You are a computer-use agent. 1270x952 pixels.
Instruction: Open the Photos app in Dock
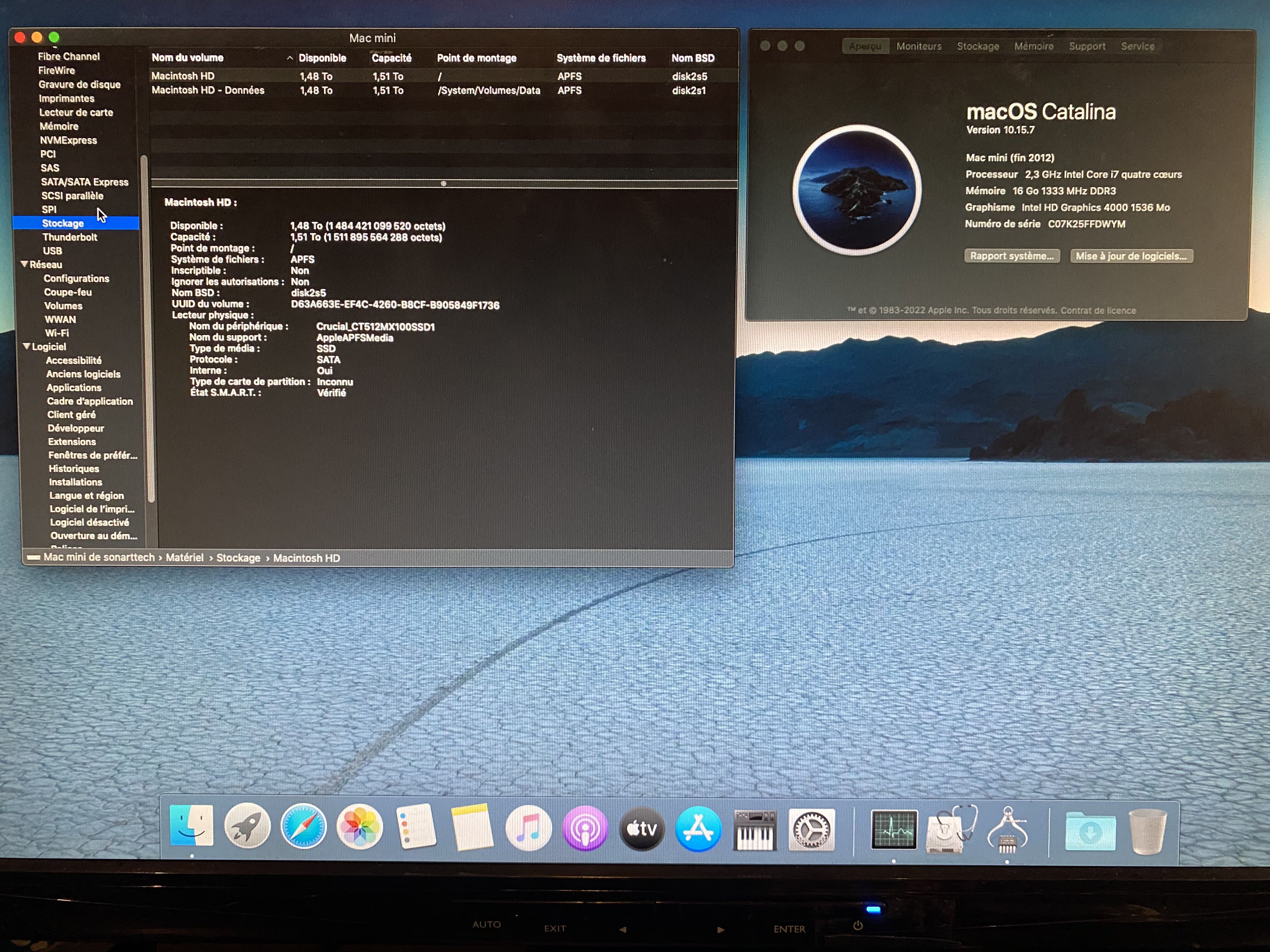pyautogui.click(x=360, y=827)
